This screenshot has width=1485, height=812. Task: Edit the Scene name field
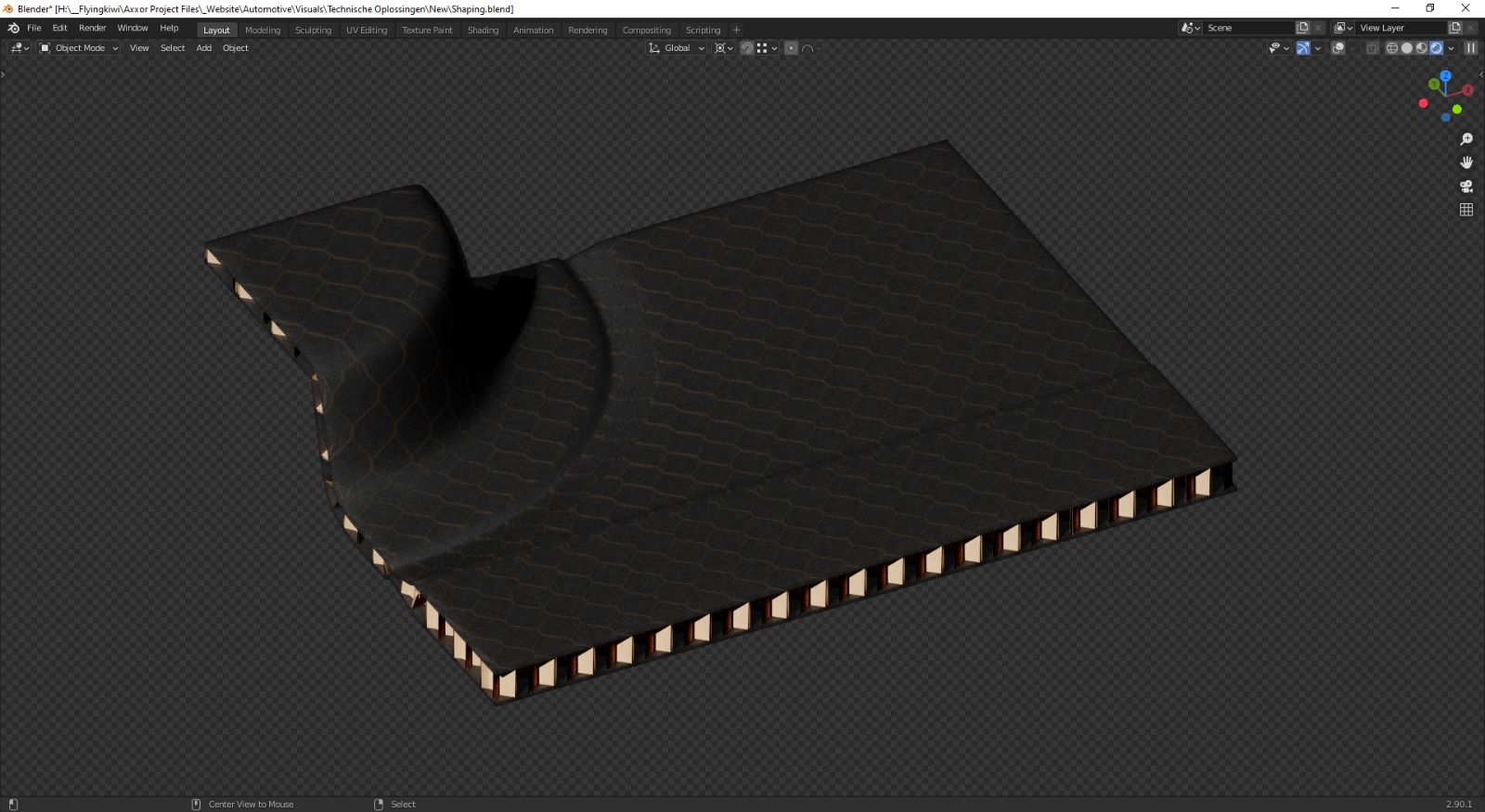[1248, 28]
